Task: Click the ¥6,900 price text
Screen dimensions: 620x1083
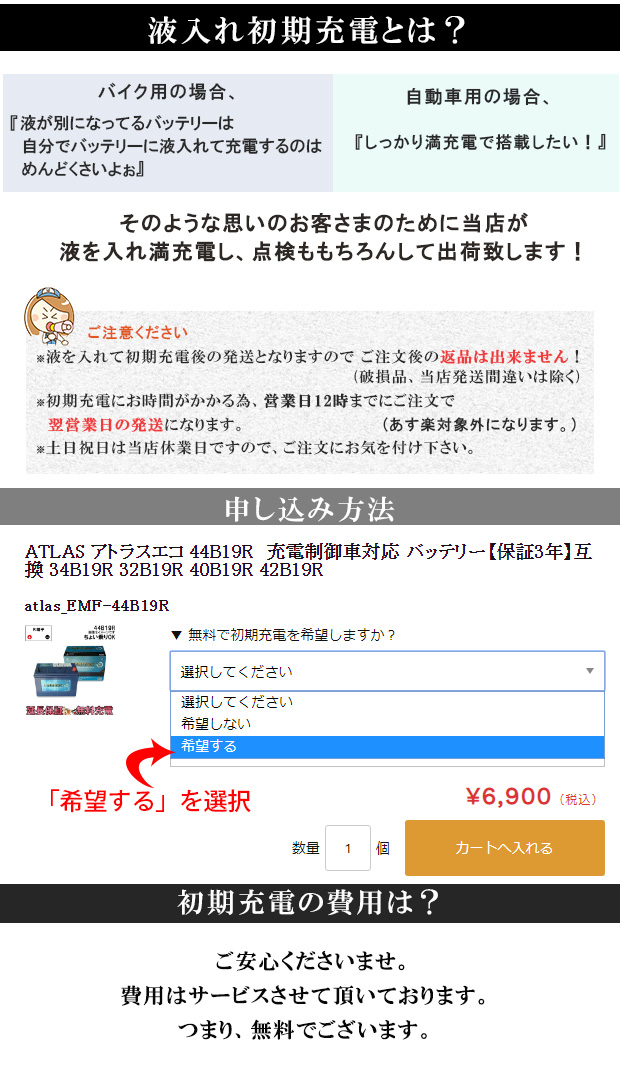Action: tap(509, 796)
